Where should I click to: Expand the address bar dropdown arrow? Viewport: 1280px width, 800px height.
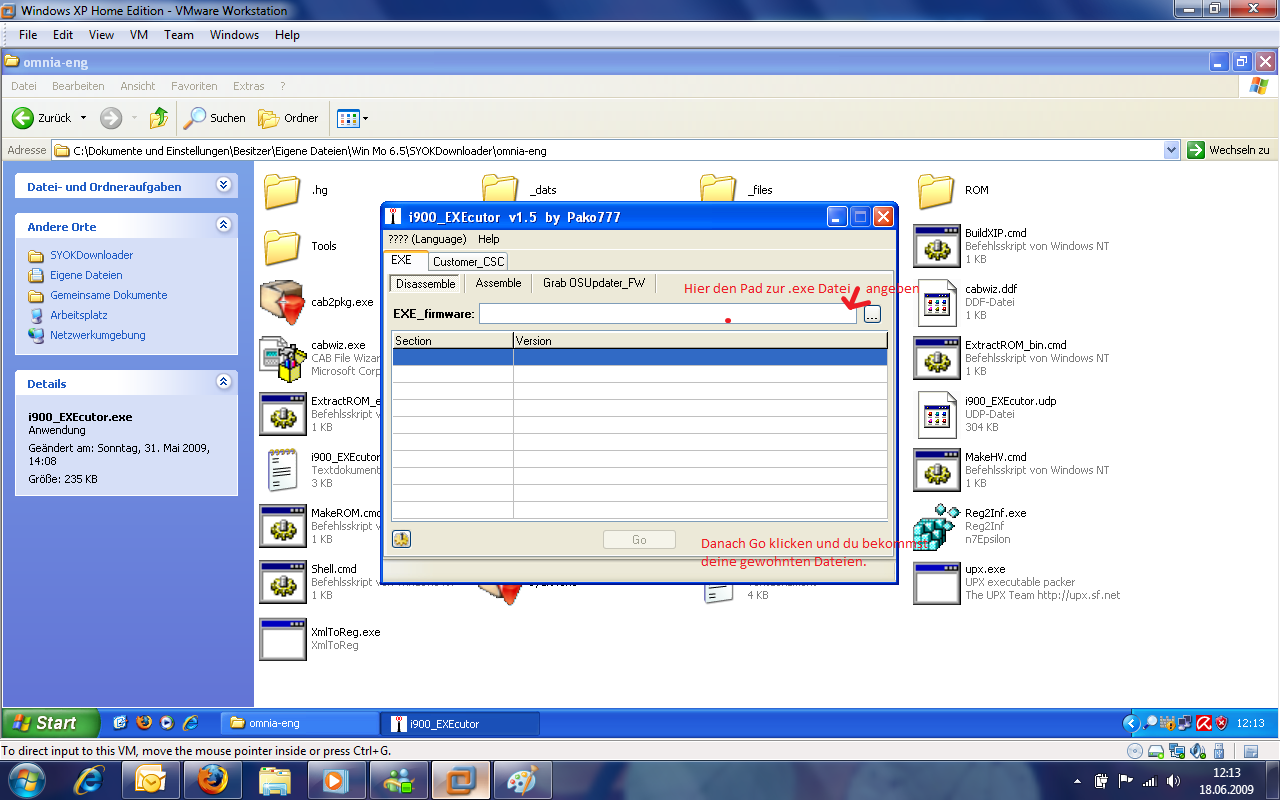[x=1172, y=151]
